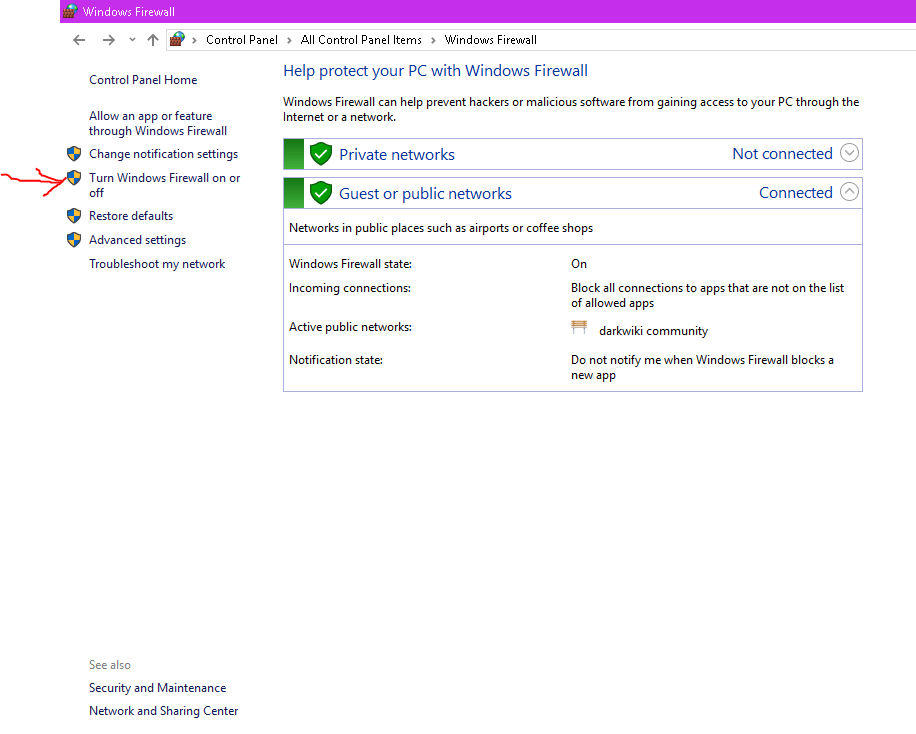Open Restore defaults link

click(x=131, y=216)
